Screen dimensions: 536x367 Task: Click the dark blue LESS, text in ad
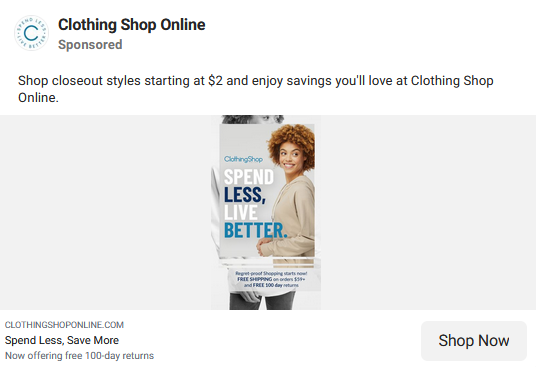(x=245, y=195)
